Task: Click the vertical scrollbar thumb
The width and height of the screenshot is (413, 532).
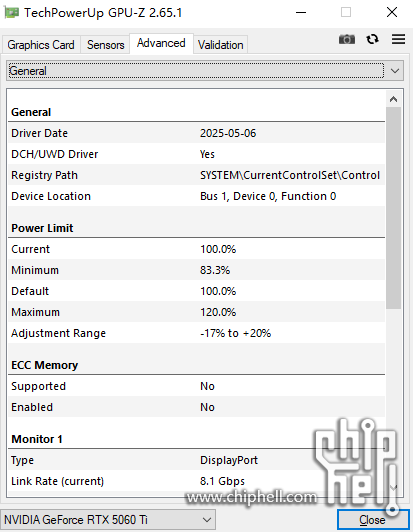Action: click(x=393, y=208)
